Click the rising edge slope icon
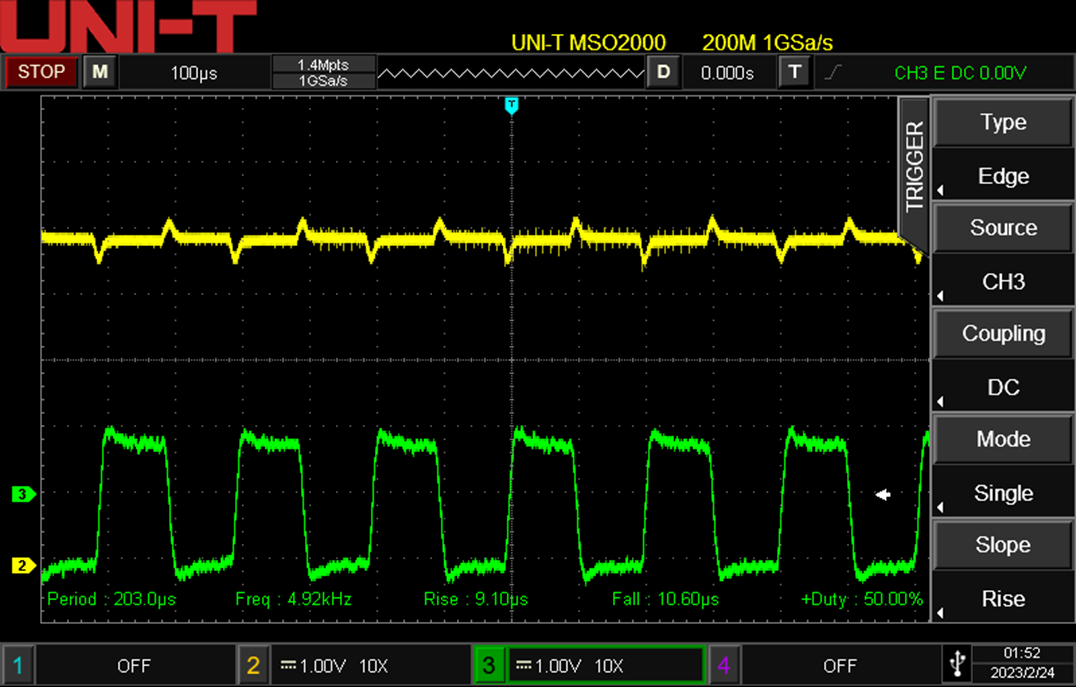 [833, 72]
